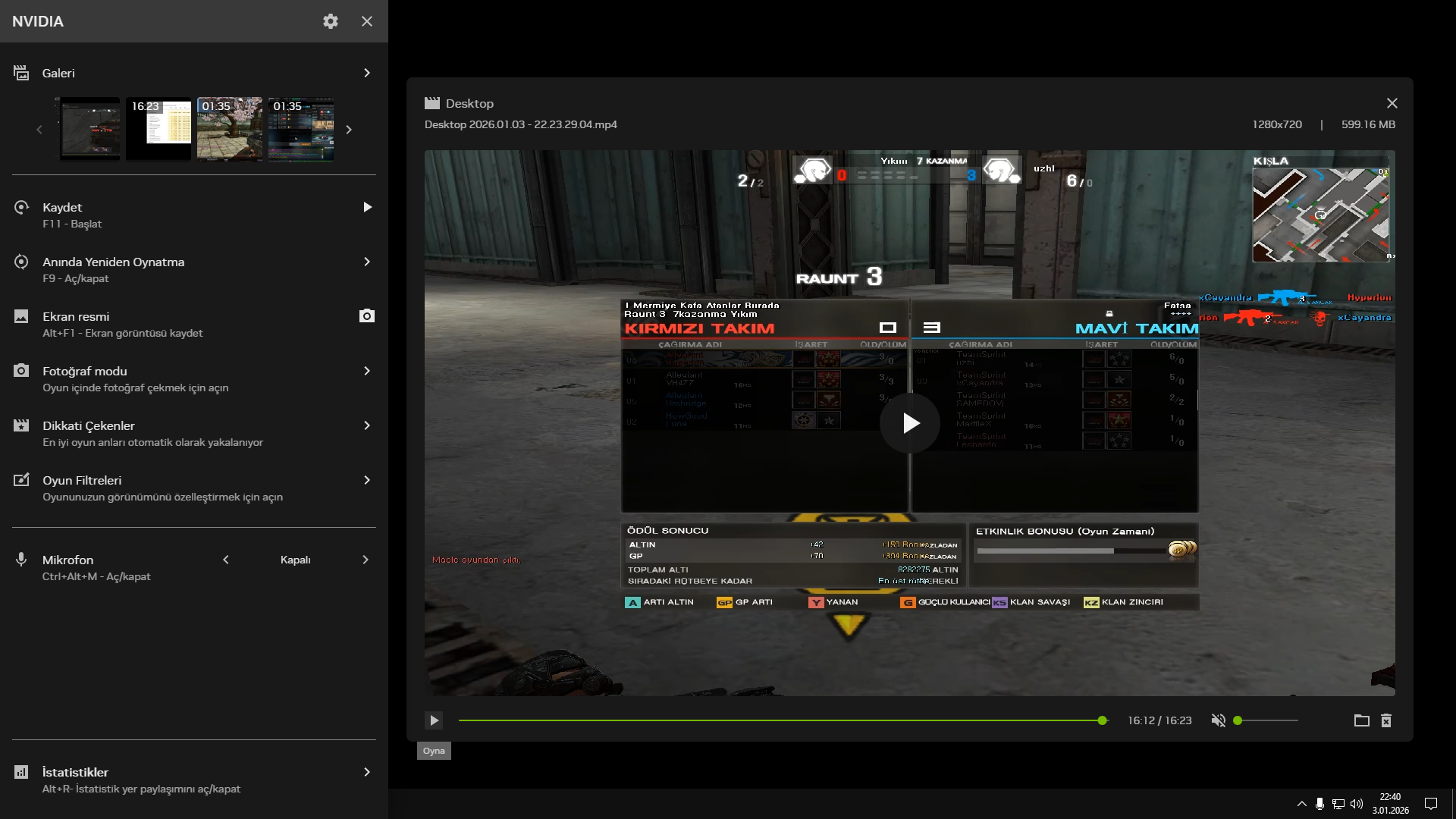Click the Mikrofon microphone icon
This screenshot has height=819, width=1456.
(21, 560)
